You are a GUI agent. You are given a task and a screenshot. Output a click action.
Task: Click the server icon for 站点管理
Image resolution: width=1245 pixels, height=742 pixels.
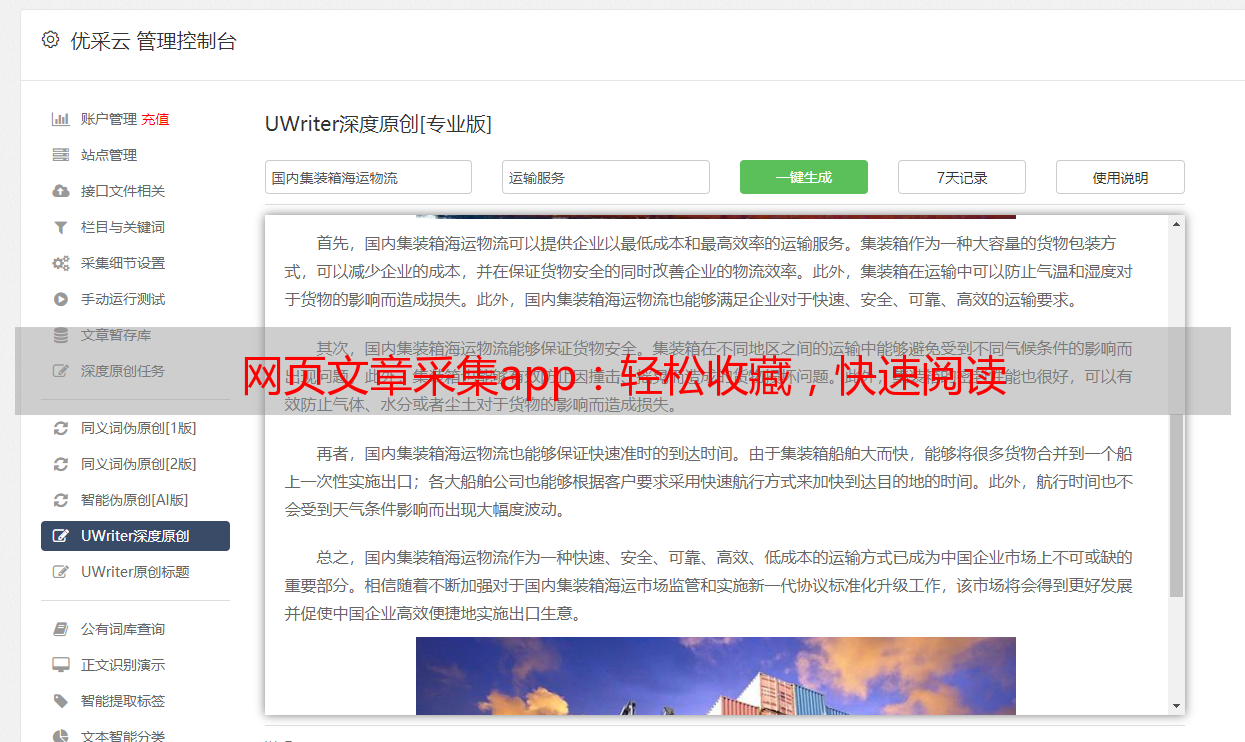click(60, 155)
